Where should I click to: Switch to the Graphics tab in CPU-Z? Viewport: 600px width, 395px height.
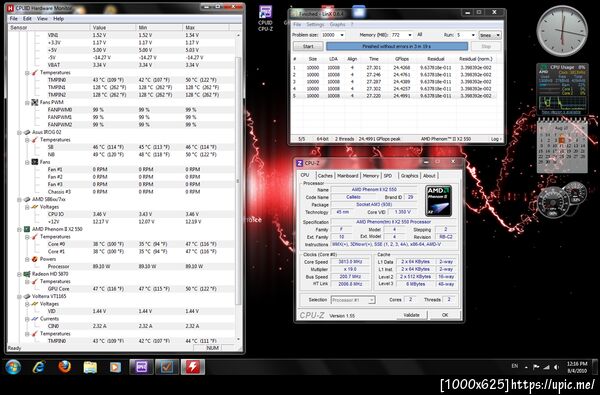(x=409, y=176)
